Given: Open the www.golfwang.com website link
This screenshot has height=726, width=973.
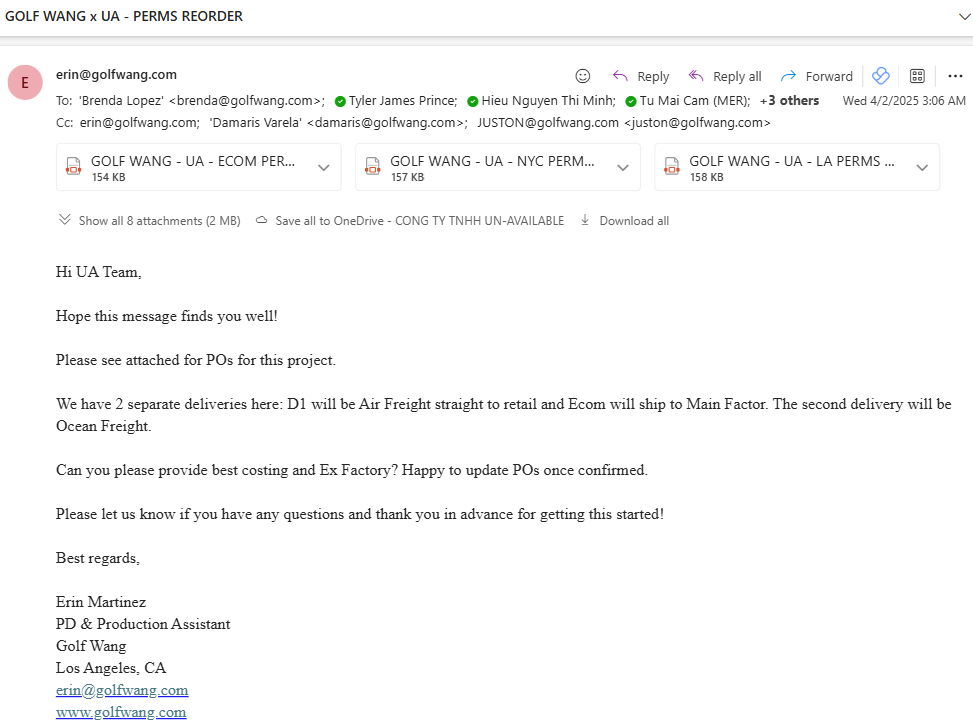Looking at the screenshot, I should (x=121, y=712).
